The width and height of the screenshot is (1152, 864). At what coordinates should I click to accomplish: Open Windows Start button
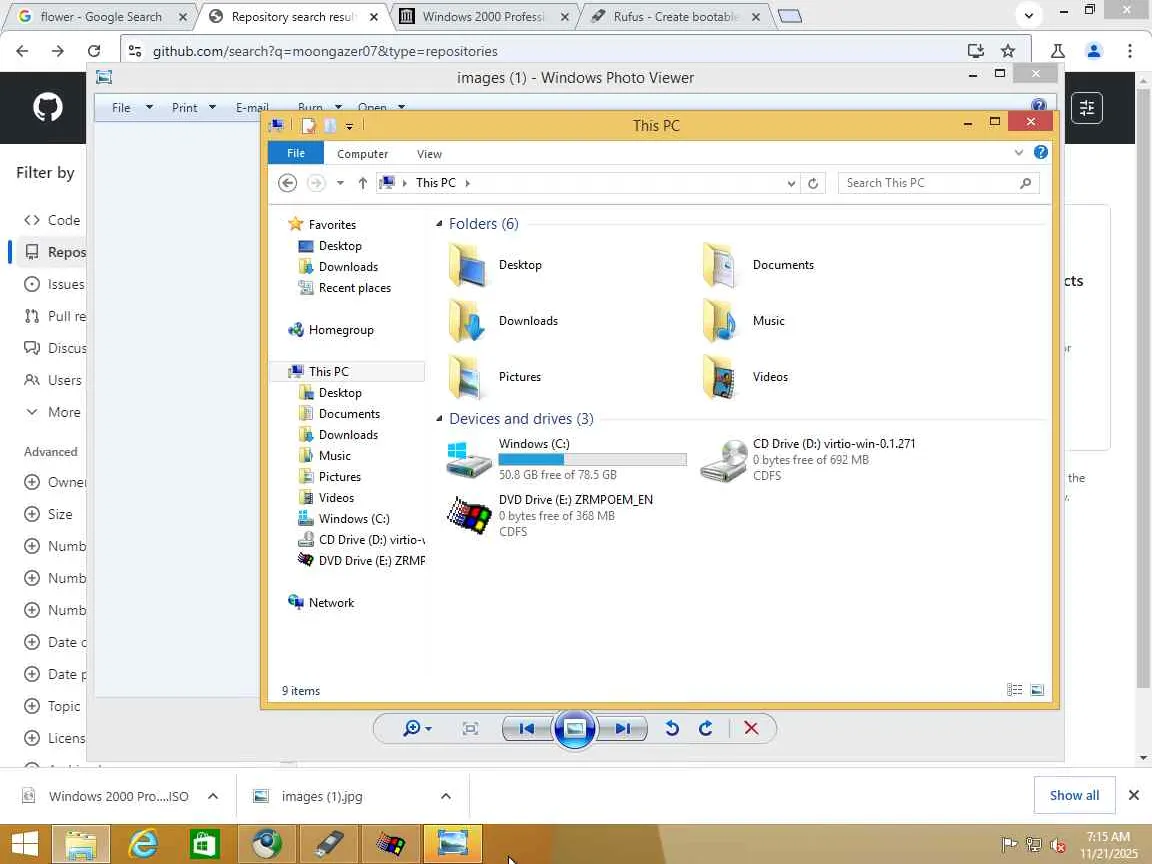(x=25, y=843)
